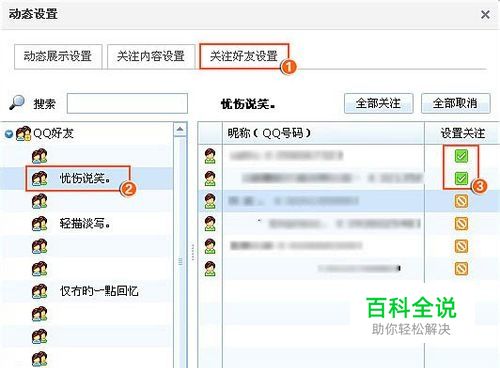Click the unnamed group icon directly above 仅有的一點回忆
The image size is (500, 368).
39,269
